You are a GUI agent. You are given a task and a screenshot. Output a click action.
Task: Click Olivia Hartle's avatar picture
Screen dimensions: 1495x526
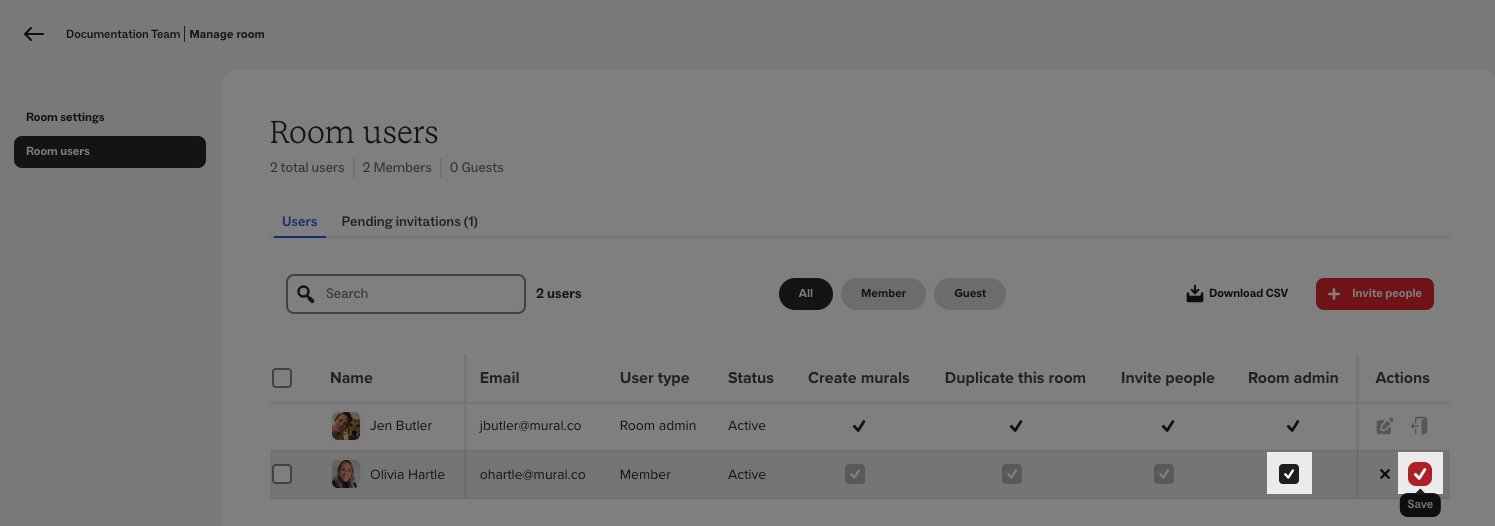point(346,474)
